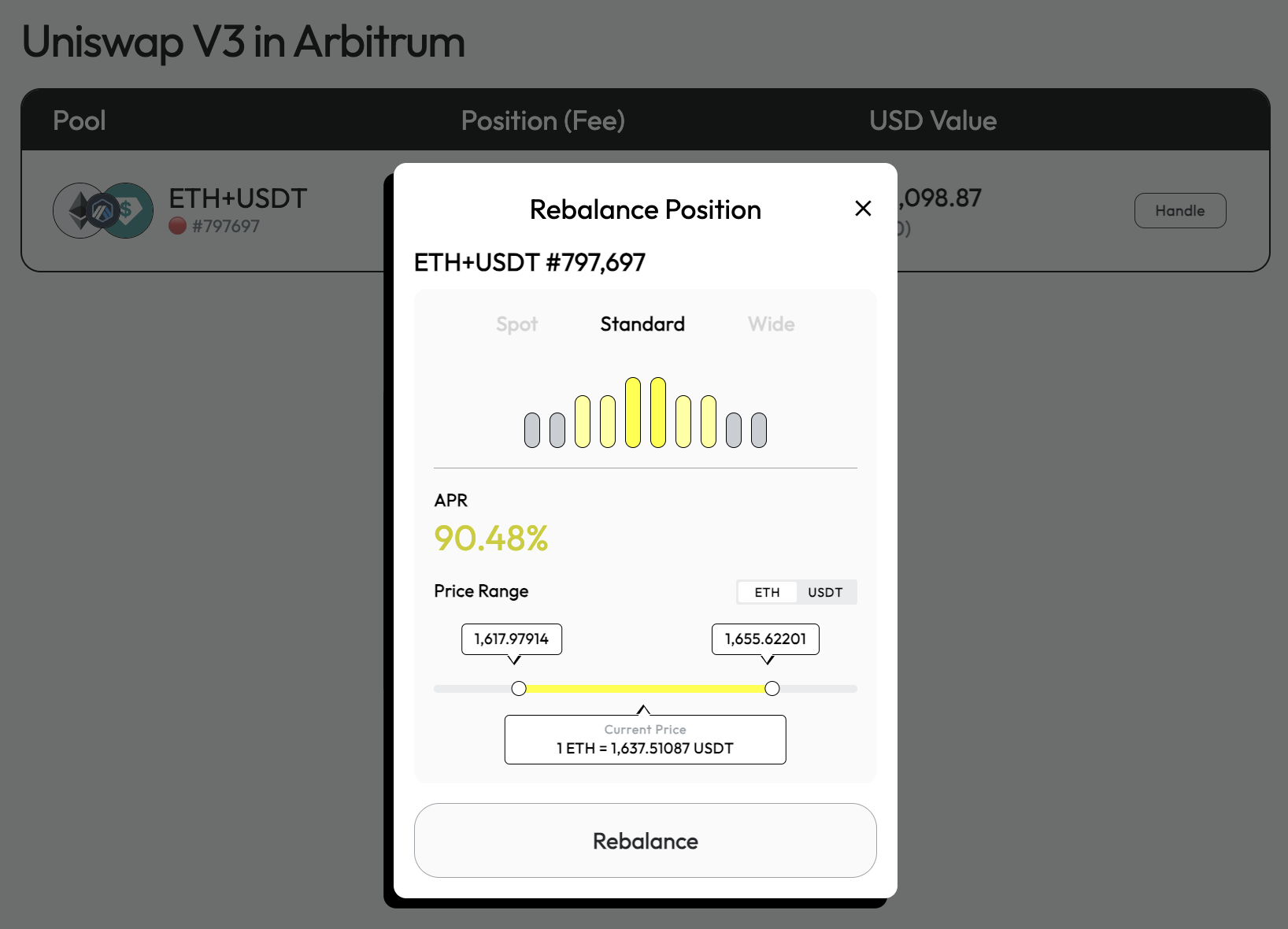The width and height of the screenshot is (1288, 929).
Task: Click the leftmost gray liquidity bar
Action: tap(532, 430)
